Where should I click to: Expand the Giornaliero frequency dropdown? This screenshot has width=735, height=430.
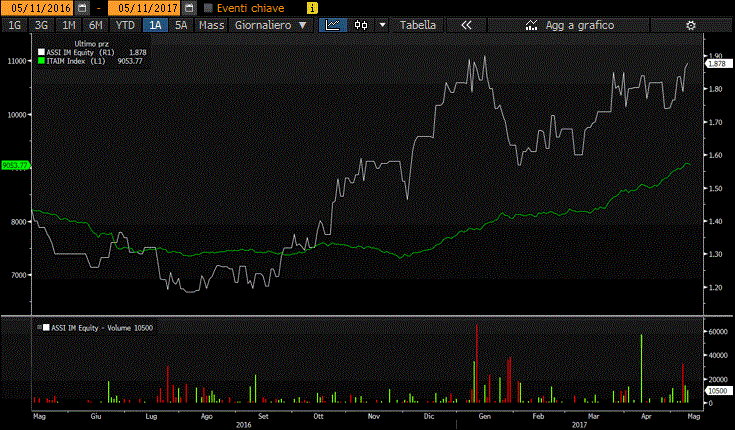[271, 24]
